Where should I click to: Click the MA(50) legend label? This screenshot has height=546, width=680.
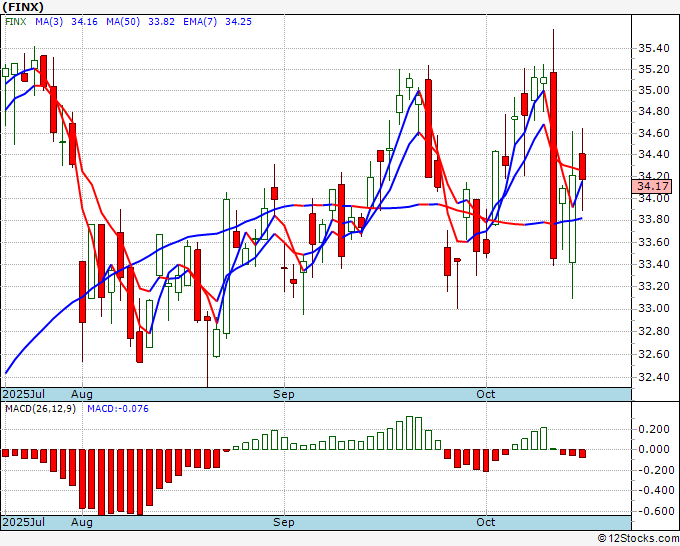tap(123, 21)
